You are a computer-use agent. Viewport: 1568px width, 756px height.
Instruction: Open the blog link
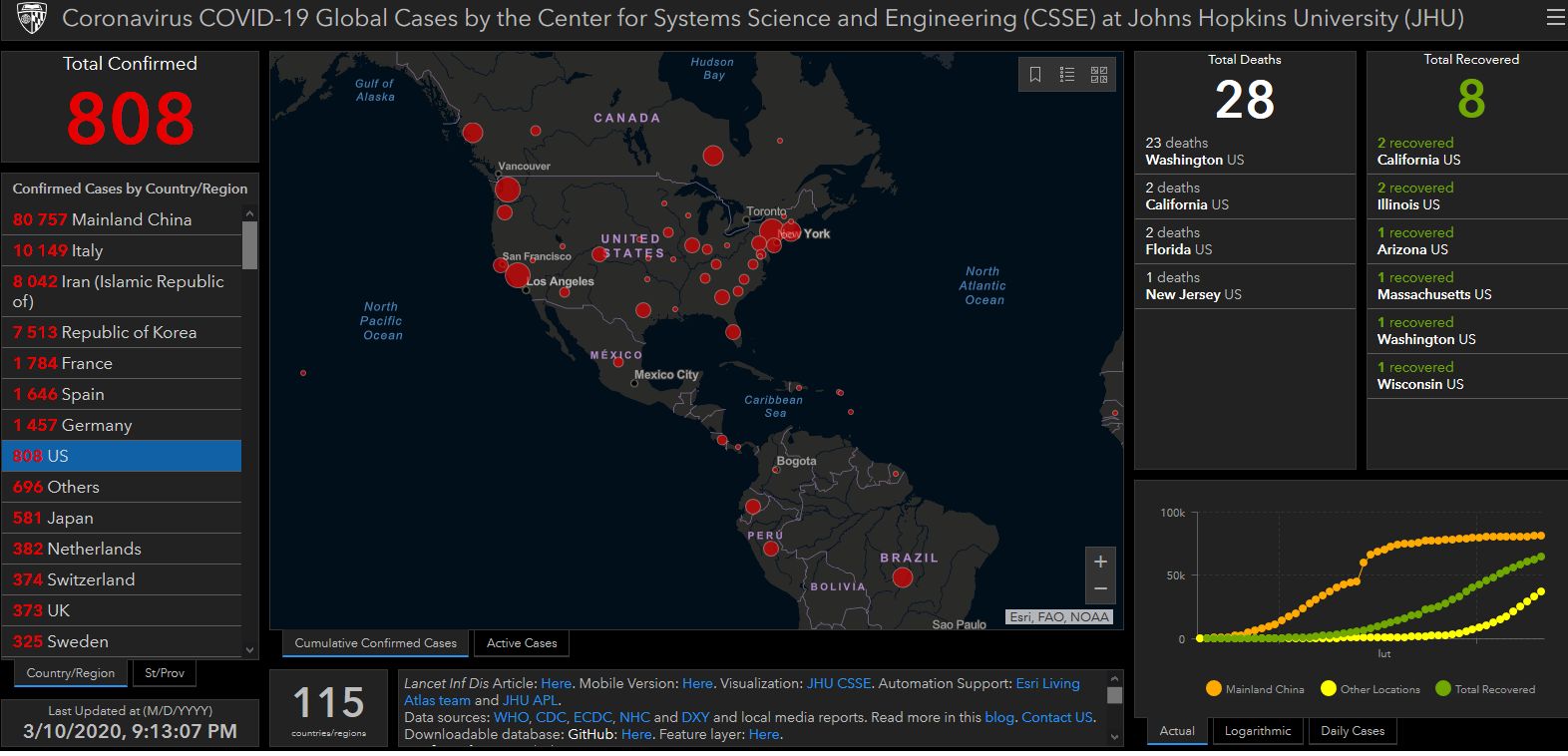click(x=998, y=717)
